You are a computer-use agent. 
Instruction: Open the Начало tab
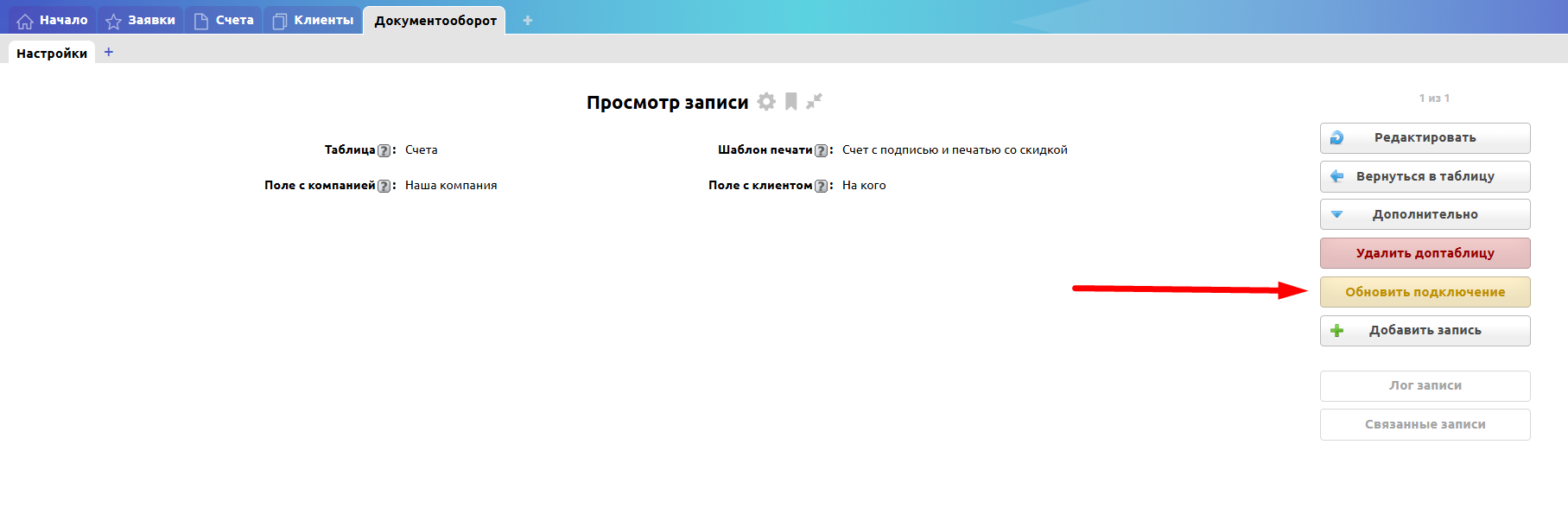pyautogui.click(x=53, y=20)
